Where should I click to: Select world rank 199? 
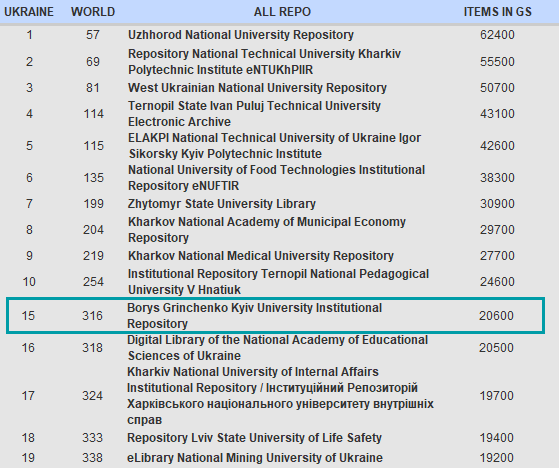click(x=93, y=204)
